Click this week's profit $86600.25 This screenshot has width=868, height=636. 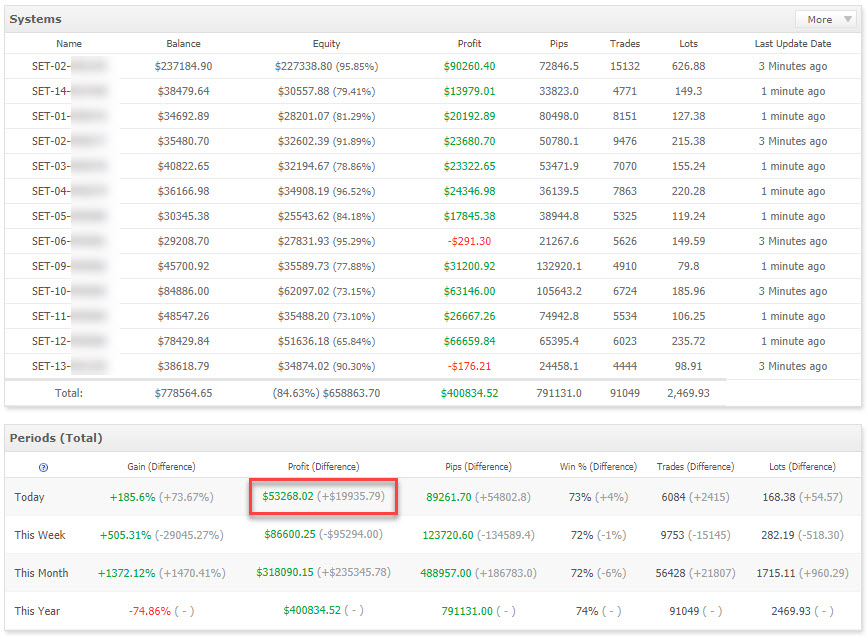point(290,534)
